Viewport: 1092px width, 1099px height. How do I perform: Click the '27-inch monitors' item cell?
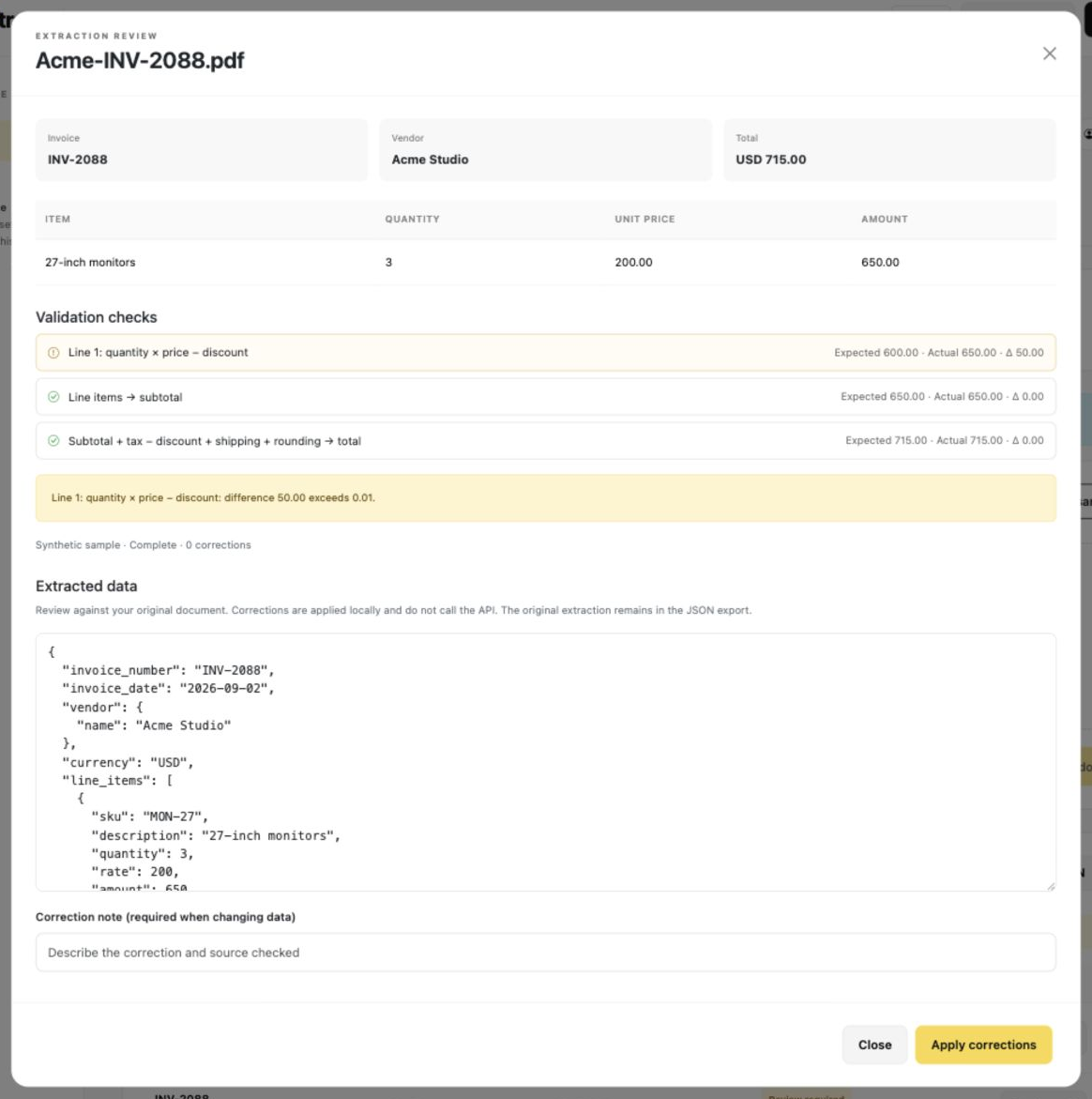90,262
